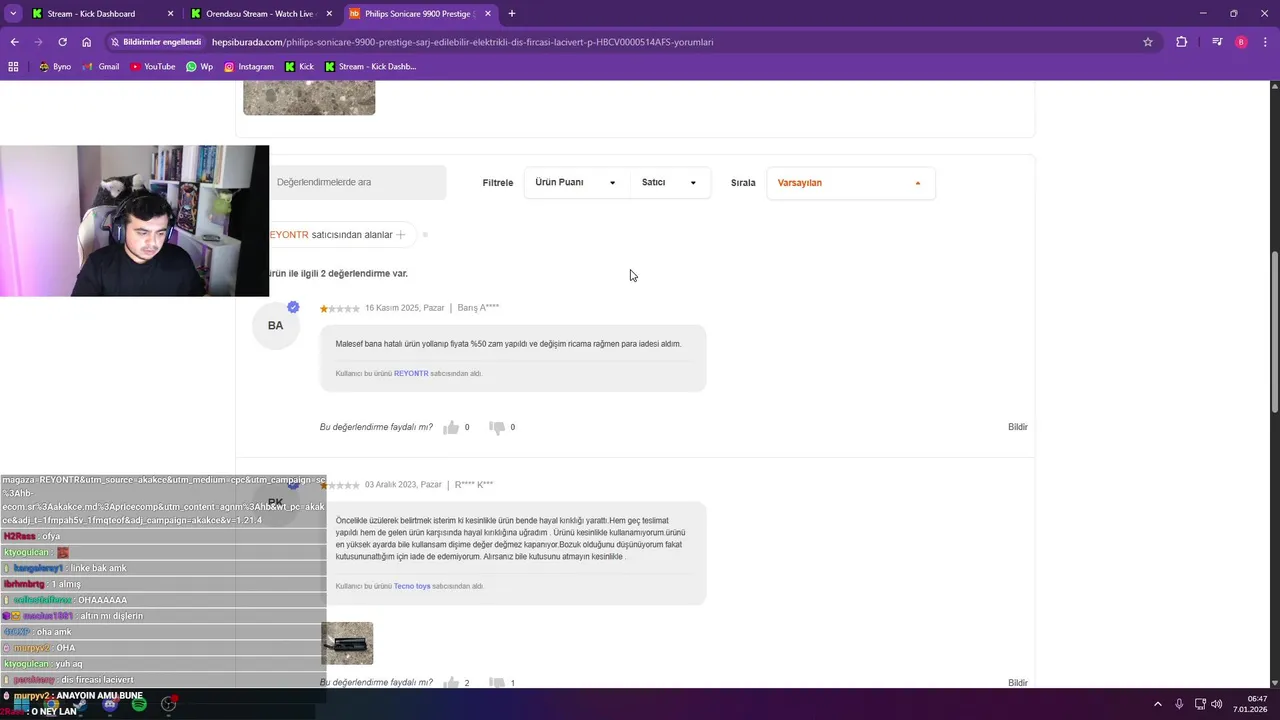Select the Philips Sonicare 9900 Prestige tab
Viewport: 1280px width, 720px height.
420,14
